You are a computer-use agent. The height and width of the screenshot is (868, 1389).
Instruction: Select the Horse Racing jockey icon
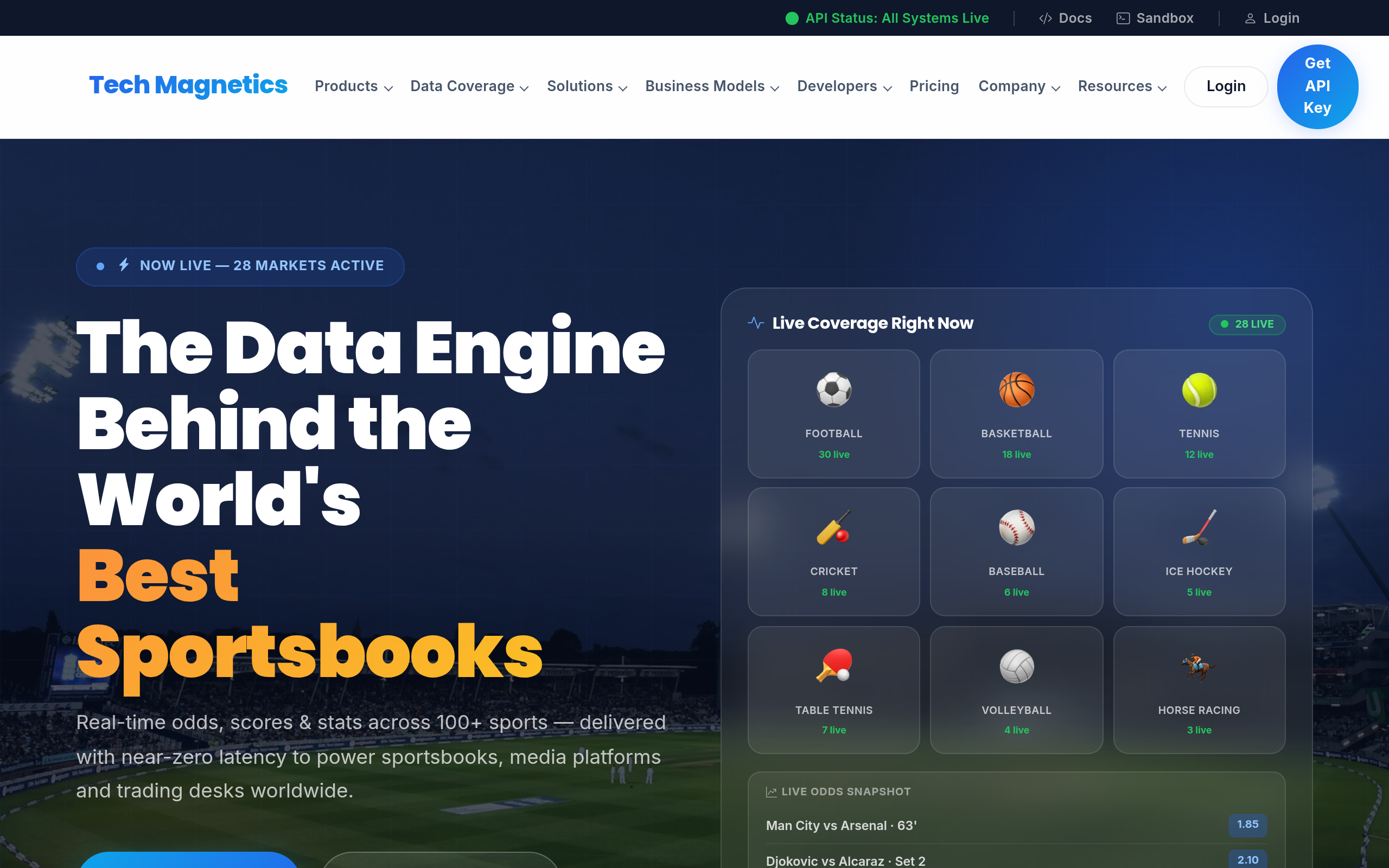[1199, 666]
